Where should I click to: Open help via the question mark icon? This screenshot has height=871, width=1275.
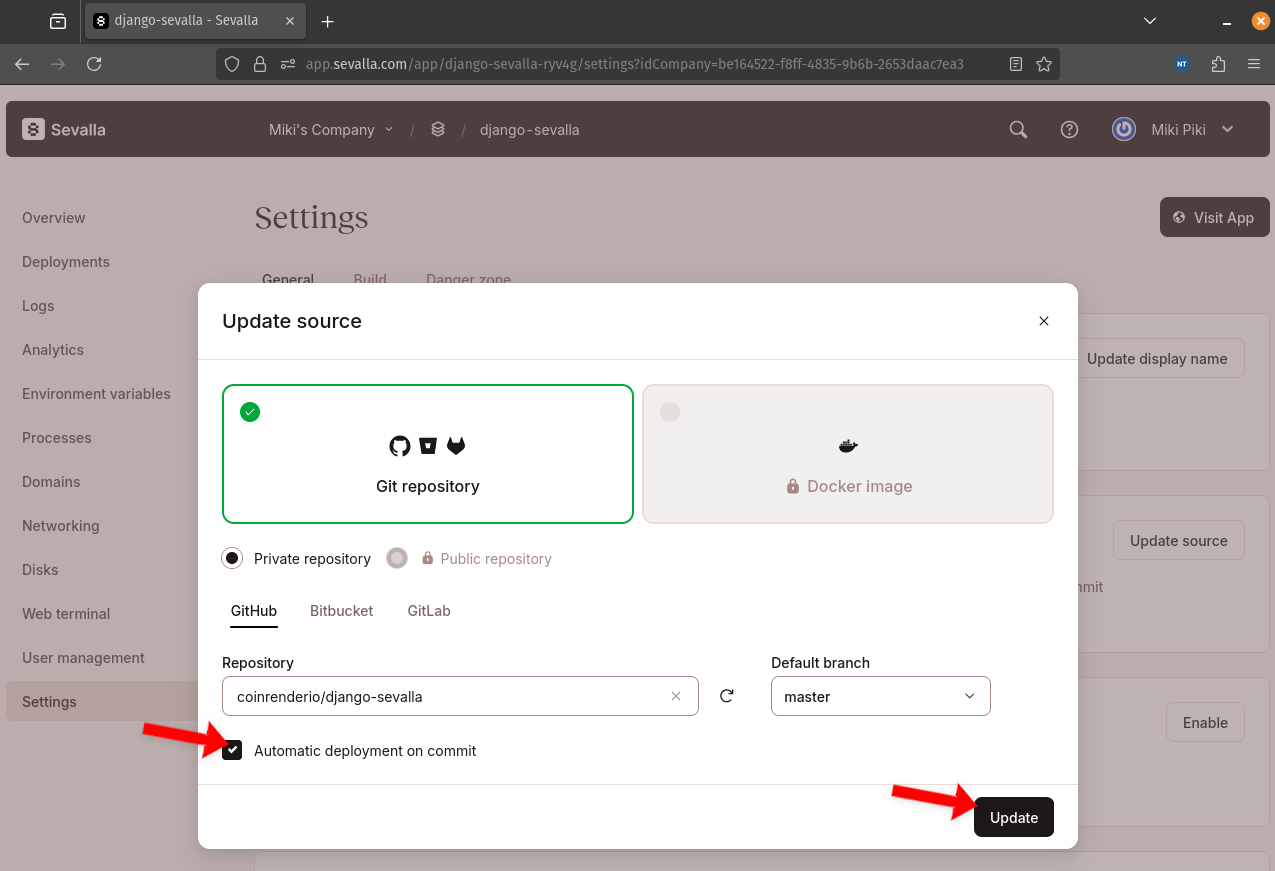pos(1069,129)
